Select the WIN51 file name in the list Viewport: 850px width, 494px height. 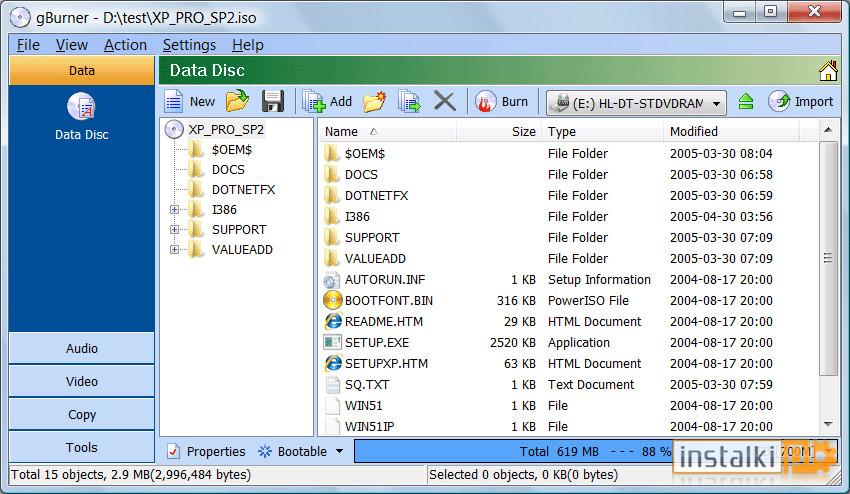coord(364,405)
